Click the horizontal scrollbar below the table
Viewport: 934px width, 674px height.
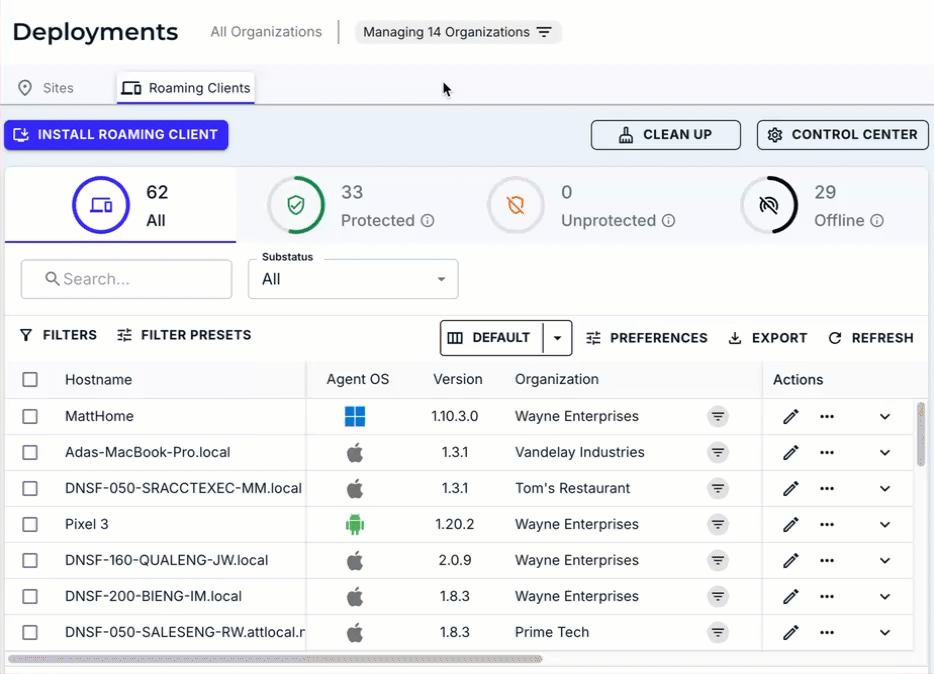[275, 659]
